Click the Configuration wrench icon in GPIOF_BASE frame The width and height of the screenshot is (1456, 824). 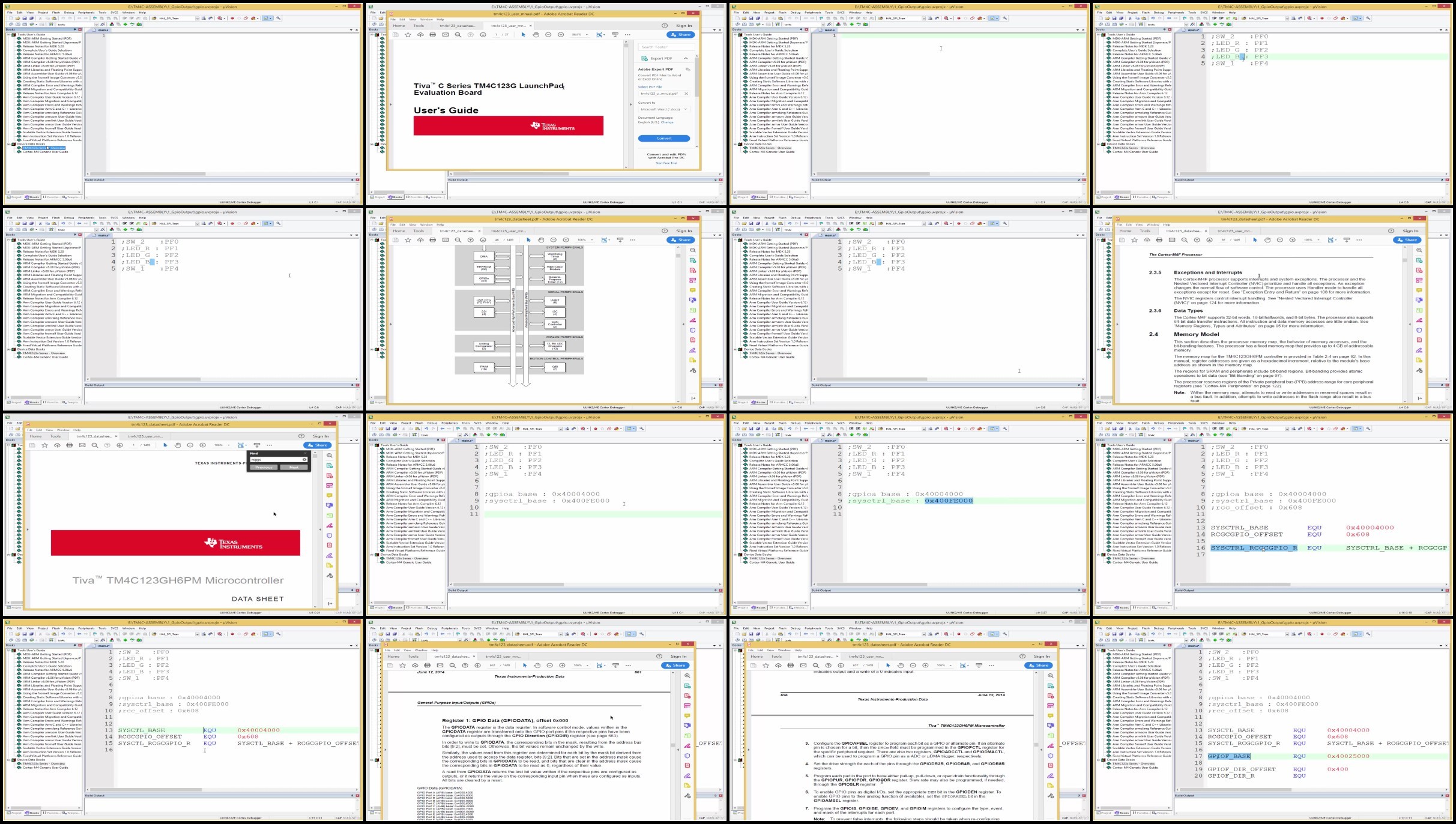tap(1368, 634)
